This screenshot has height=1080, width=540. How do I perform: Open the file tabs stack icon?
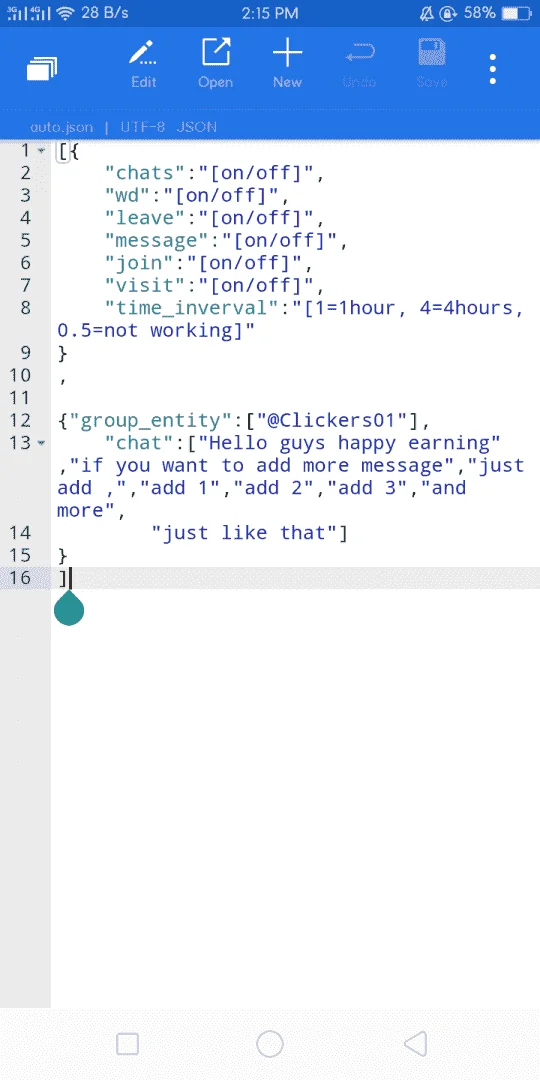(42, 69)
